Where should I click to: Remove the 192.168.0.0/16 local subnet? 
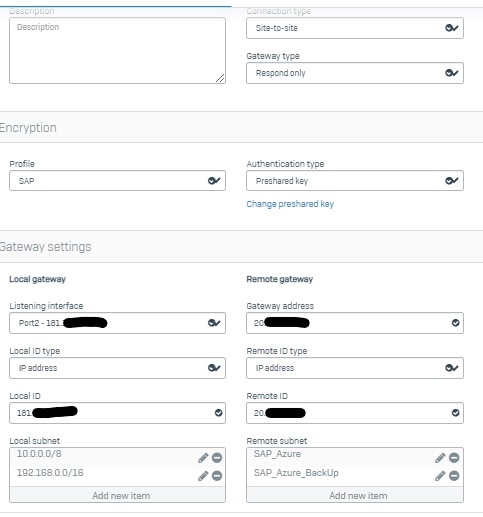pos(217,476)
